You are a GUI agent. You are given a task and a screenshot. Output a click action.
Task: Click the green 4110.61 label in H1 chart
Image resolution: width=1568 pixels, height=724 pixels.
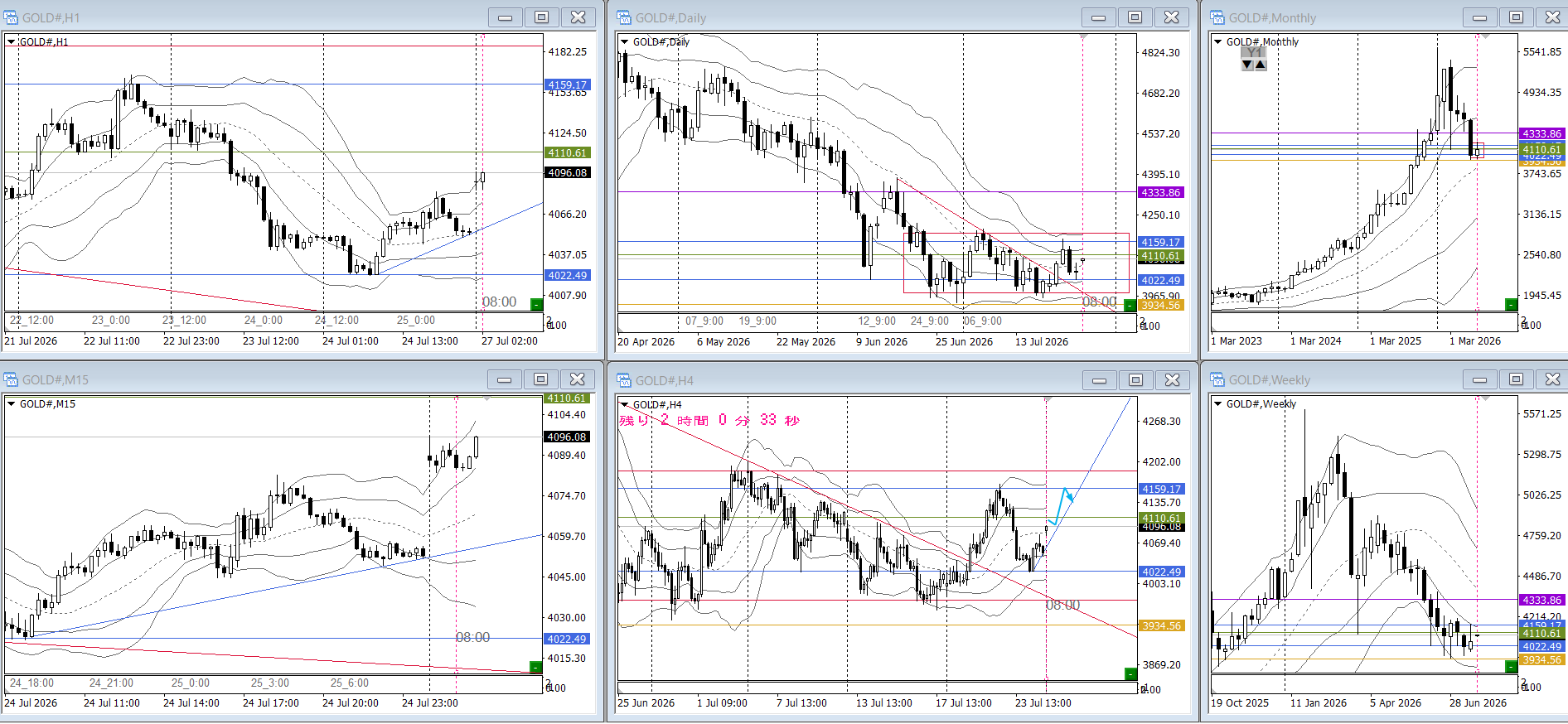pos(567,152)
